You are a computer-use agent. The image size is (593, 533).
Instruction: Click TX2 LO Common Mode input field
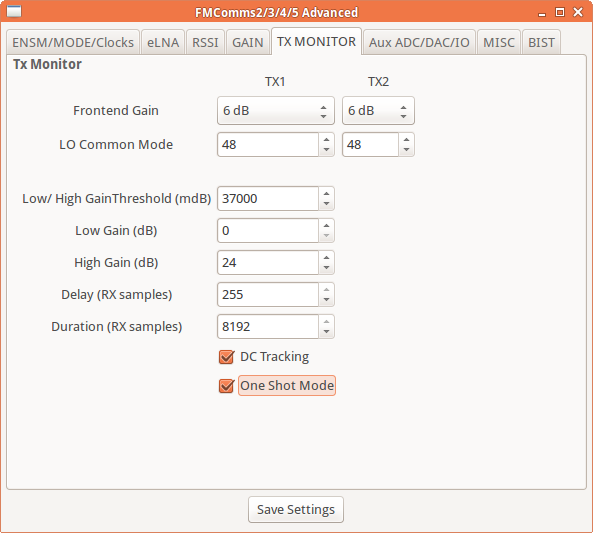(370, 145)
